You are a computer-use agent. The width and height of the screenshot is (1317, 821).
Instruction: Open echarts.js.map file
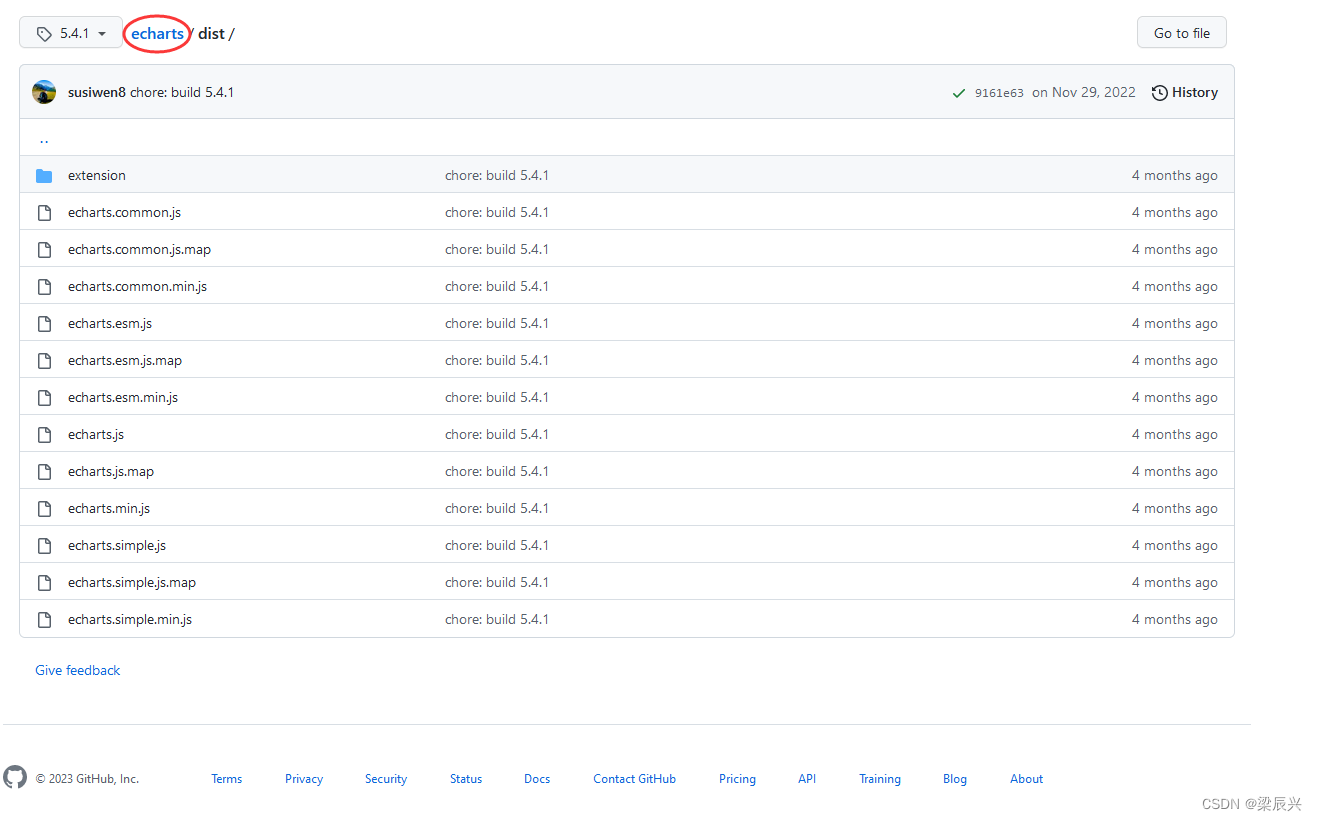[111, 471]
